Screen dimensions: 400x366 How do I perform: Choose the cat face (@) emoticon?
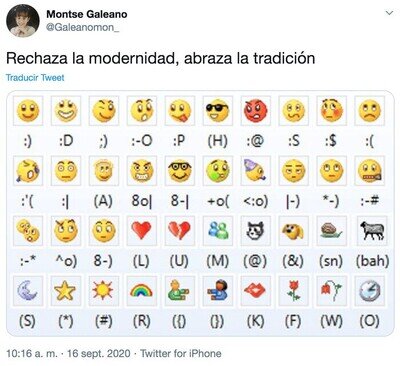(x=255, y=231)
